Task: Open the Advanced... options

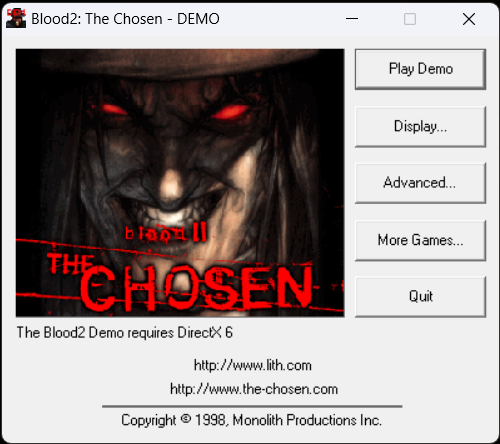Action: click(420, 183)
